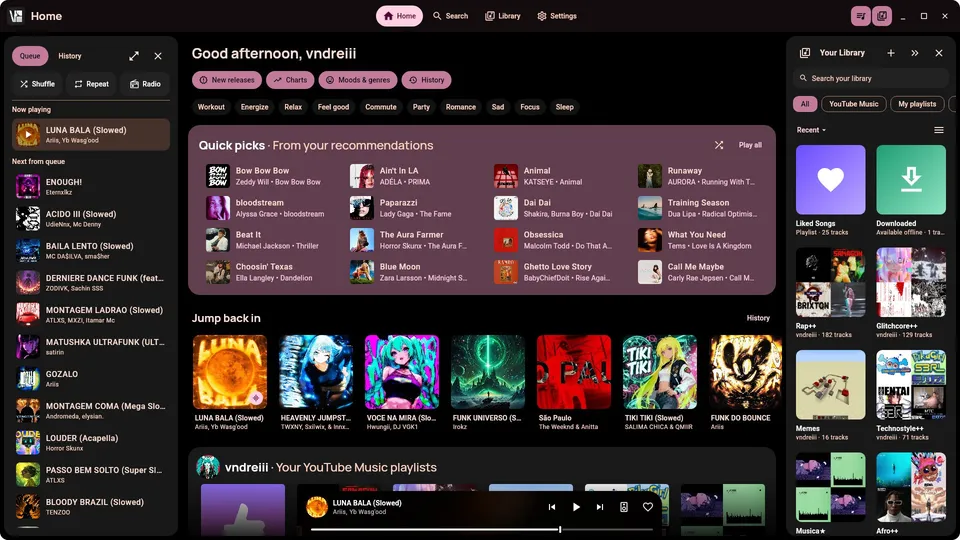
Task: Play Training Season by Dua Lipa
Action: click(699, 208)
